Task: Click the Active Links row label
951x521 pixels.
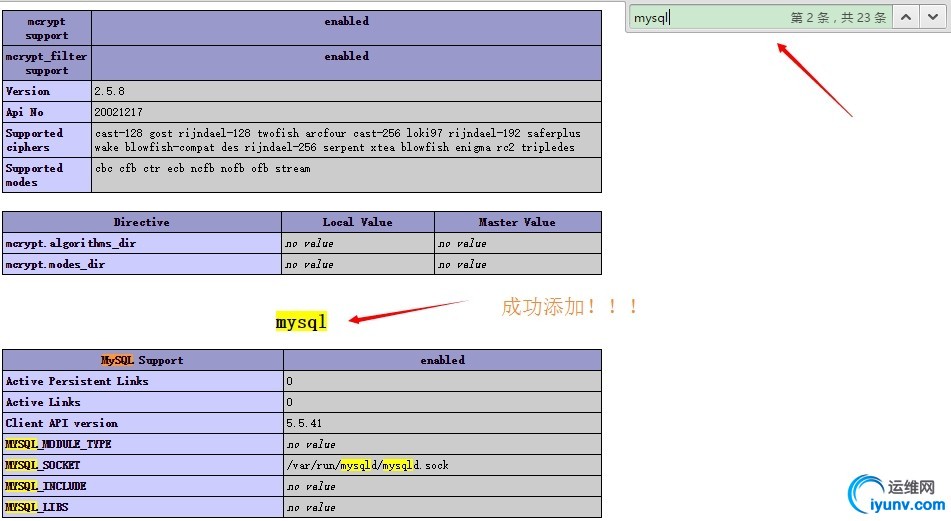Action: pos(43,402)
